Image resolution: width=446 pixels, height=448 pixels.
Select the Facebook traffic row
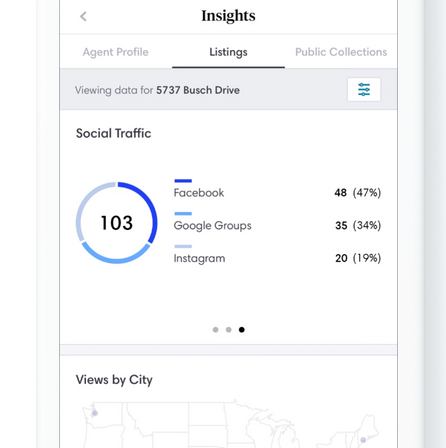point(277,190)
